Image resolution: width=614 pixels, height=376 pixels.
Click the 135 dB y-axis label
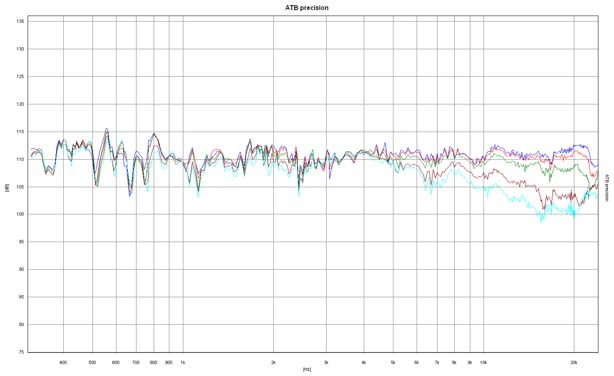20,22
